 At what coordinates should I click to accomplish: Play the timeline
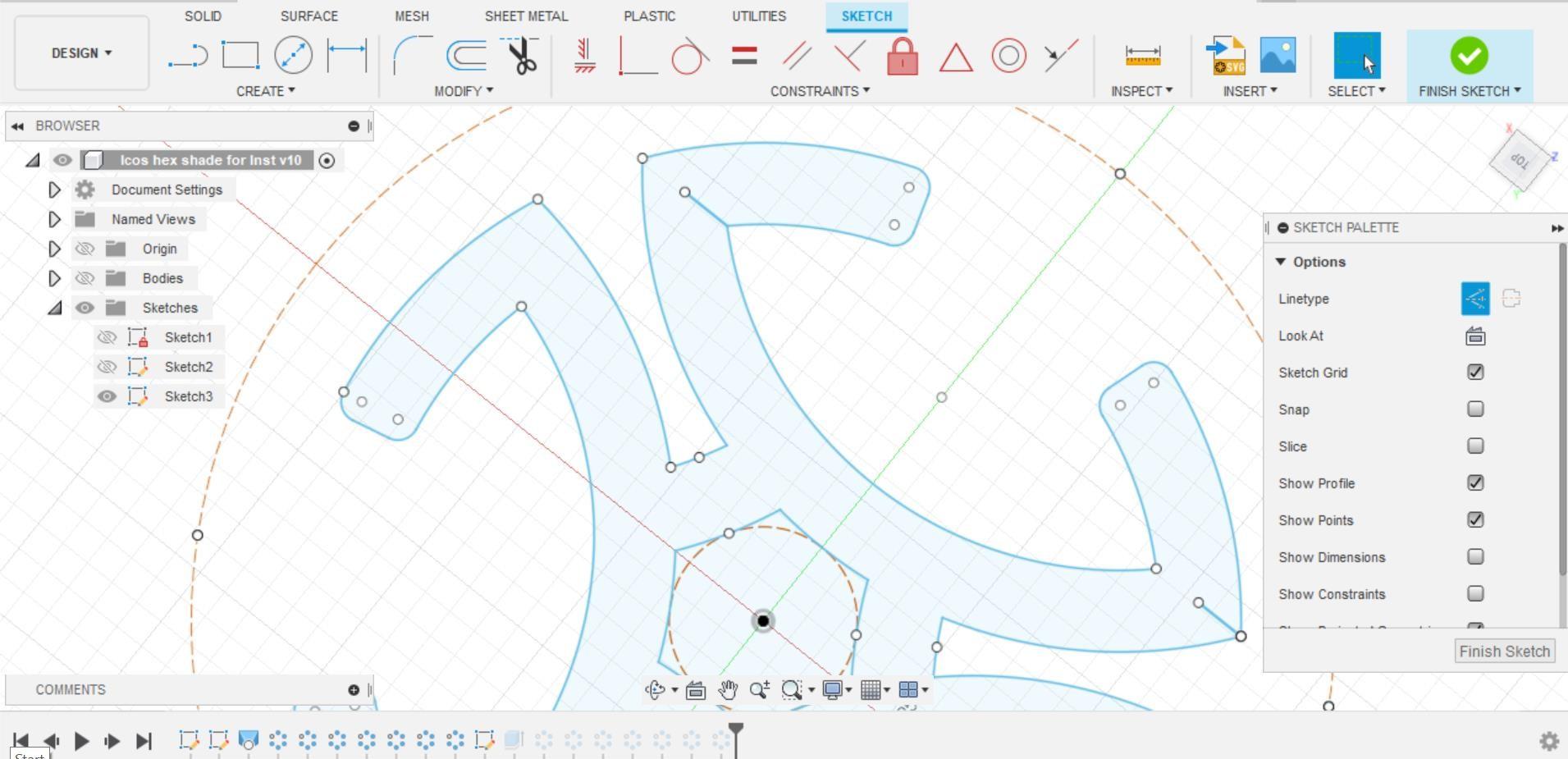(x=81, y=741)
